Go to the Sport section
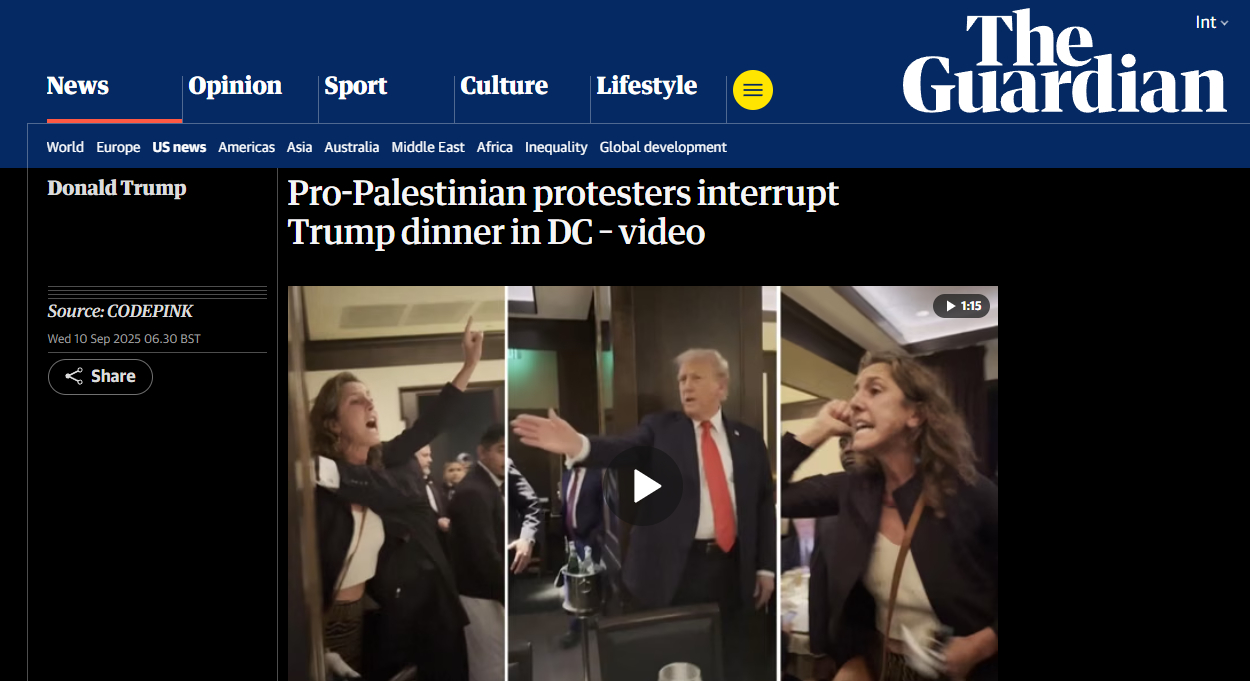 [x=355, y=86]
